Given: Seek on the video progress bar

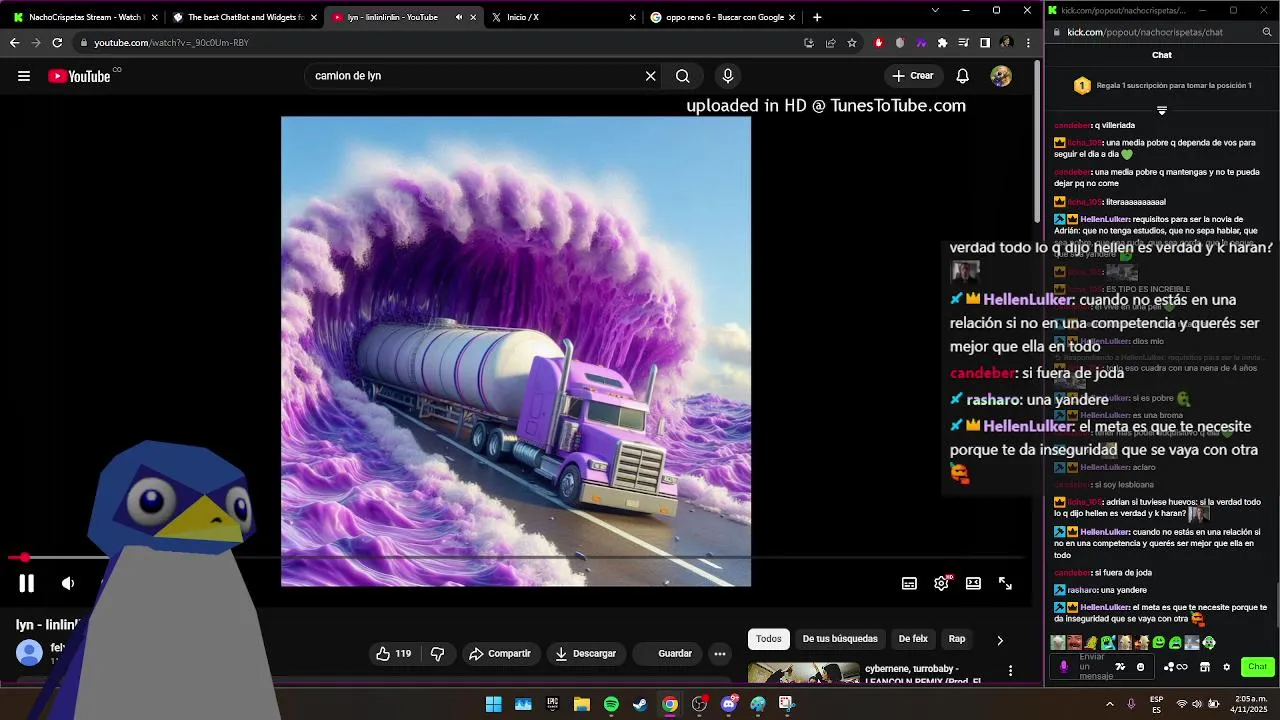Looking at the screenshot, I should 516,558.
